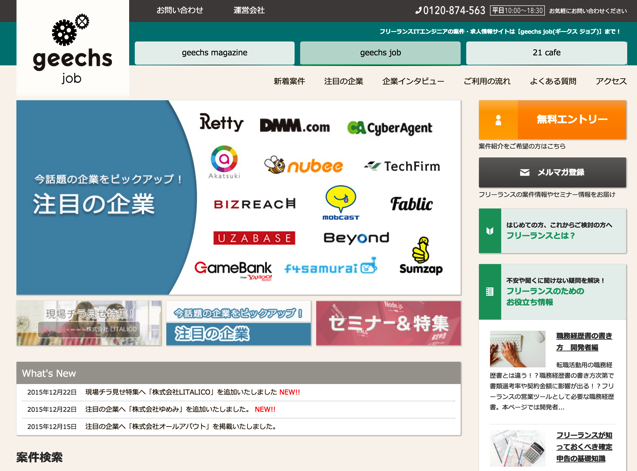Open フリーランスが知っておくべき確定申告 article link
Viewport: 637px width, 471px height.
[x=584, y=447]
